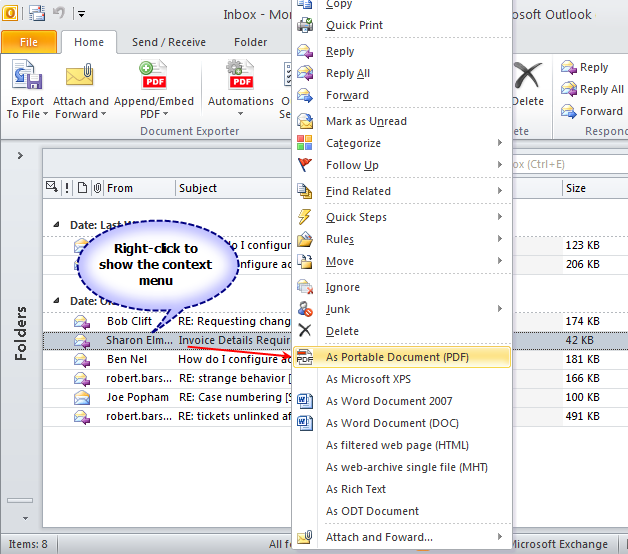Select robert.bars... RE: tickets unlinked email
628x554 pixels.
[167, 417]
